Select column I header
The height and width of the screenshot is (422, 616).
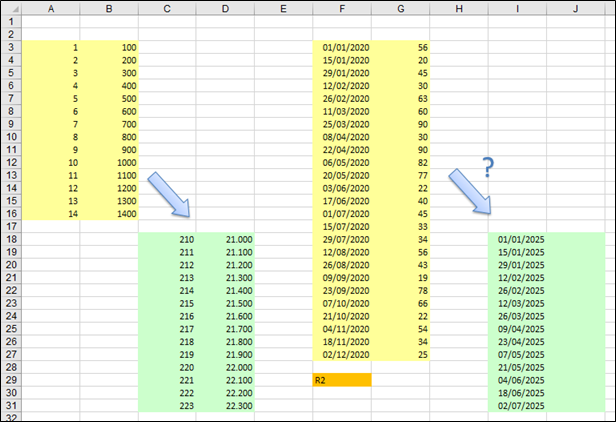[517, 9]
